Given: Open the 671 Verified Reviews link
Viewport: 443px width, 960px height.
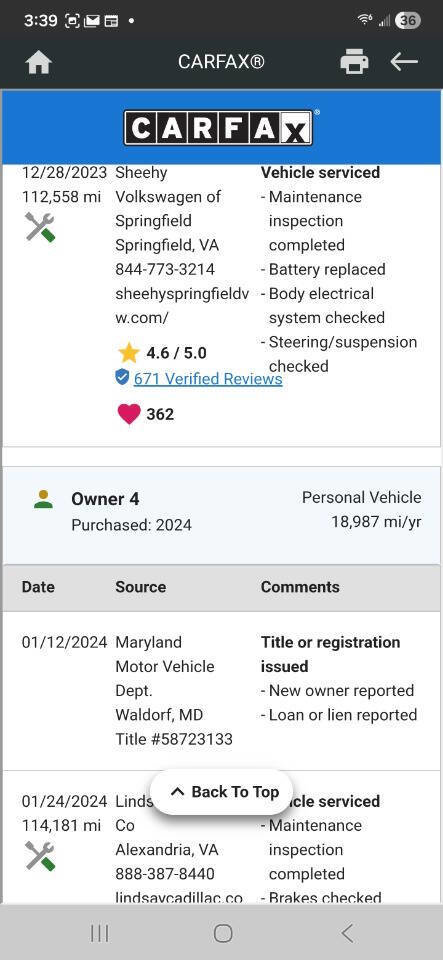Looking at the screenshot, I should 208,379.
